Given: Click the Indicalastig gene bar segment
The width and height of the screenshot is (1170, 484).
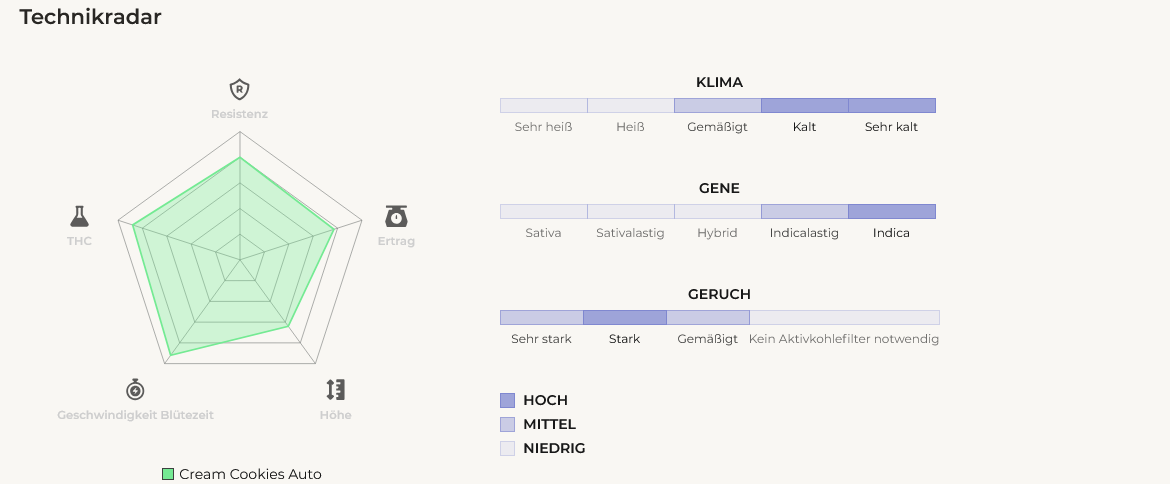Looking at the screenshot, I should [x=804, y=211].
